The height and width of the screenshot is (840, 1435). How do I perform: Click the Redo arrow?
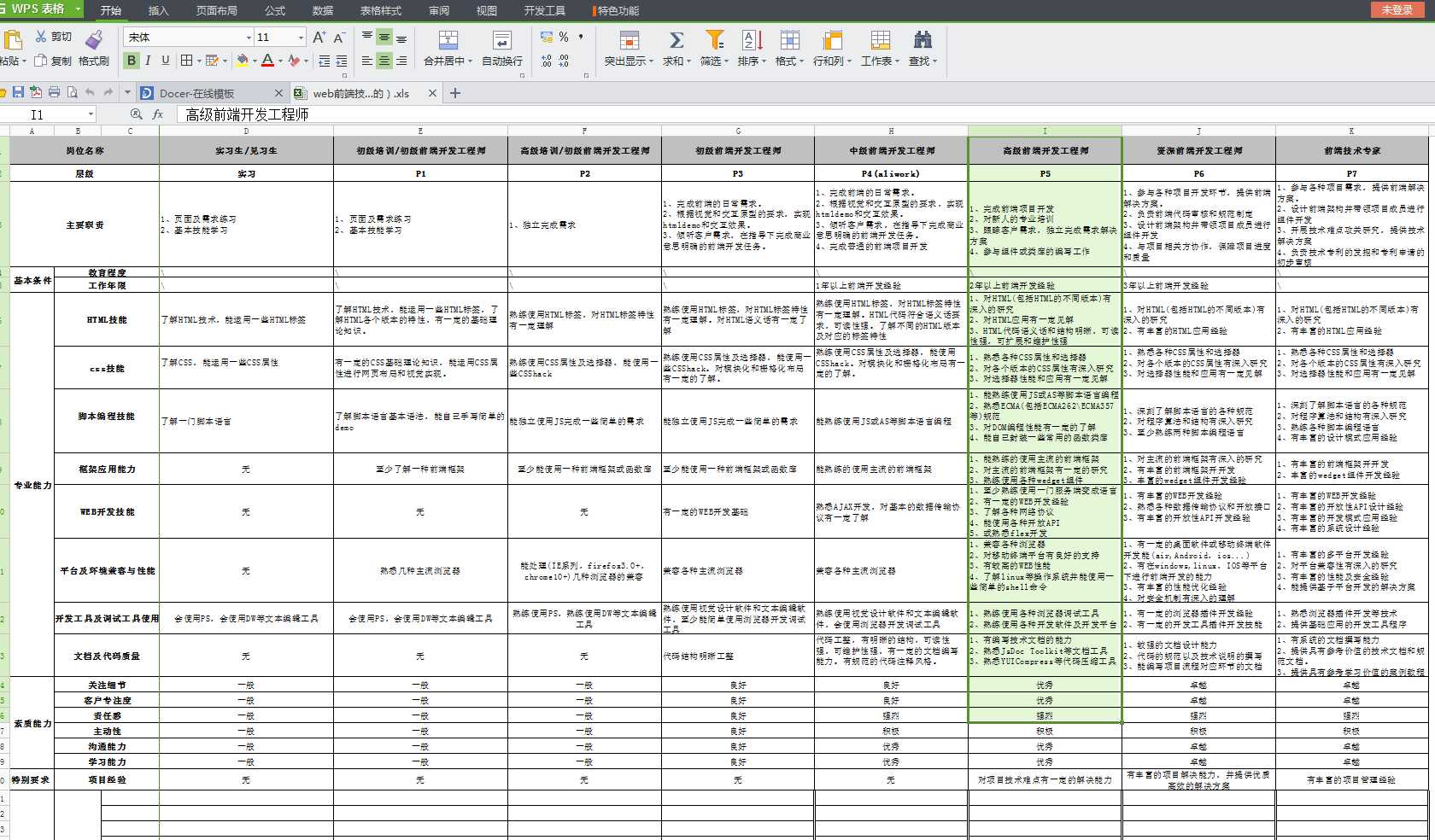[x=108, y=92]
